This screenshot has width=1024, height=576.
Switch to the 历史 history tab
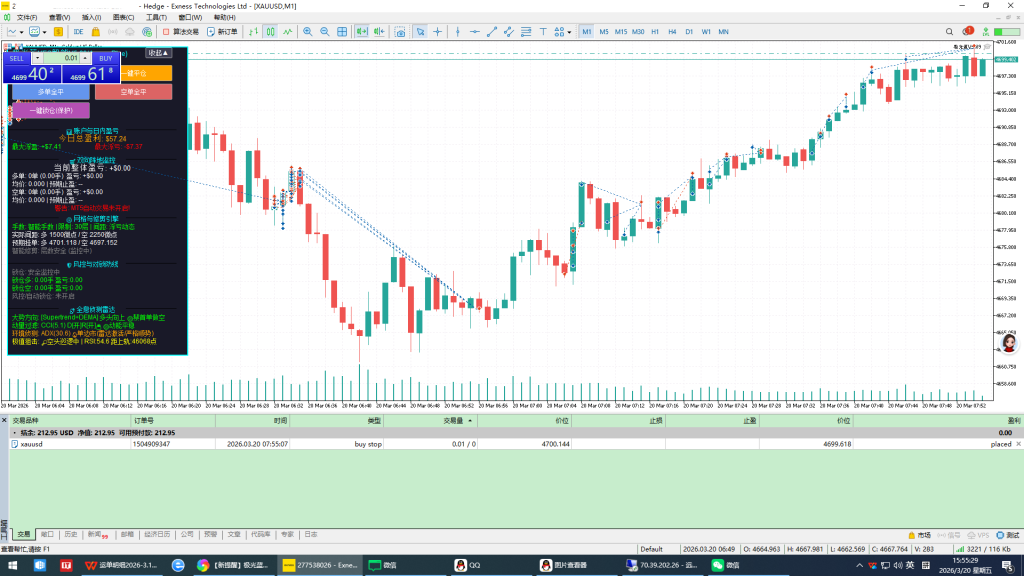71,534
